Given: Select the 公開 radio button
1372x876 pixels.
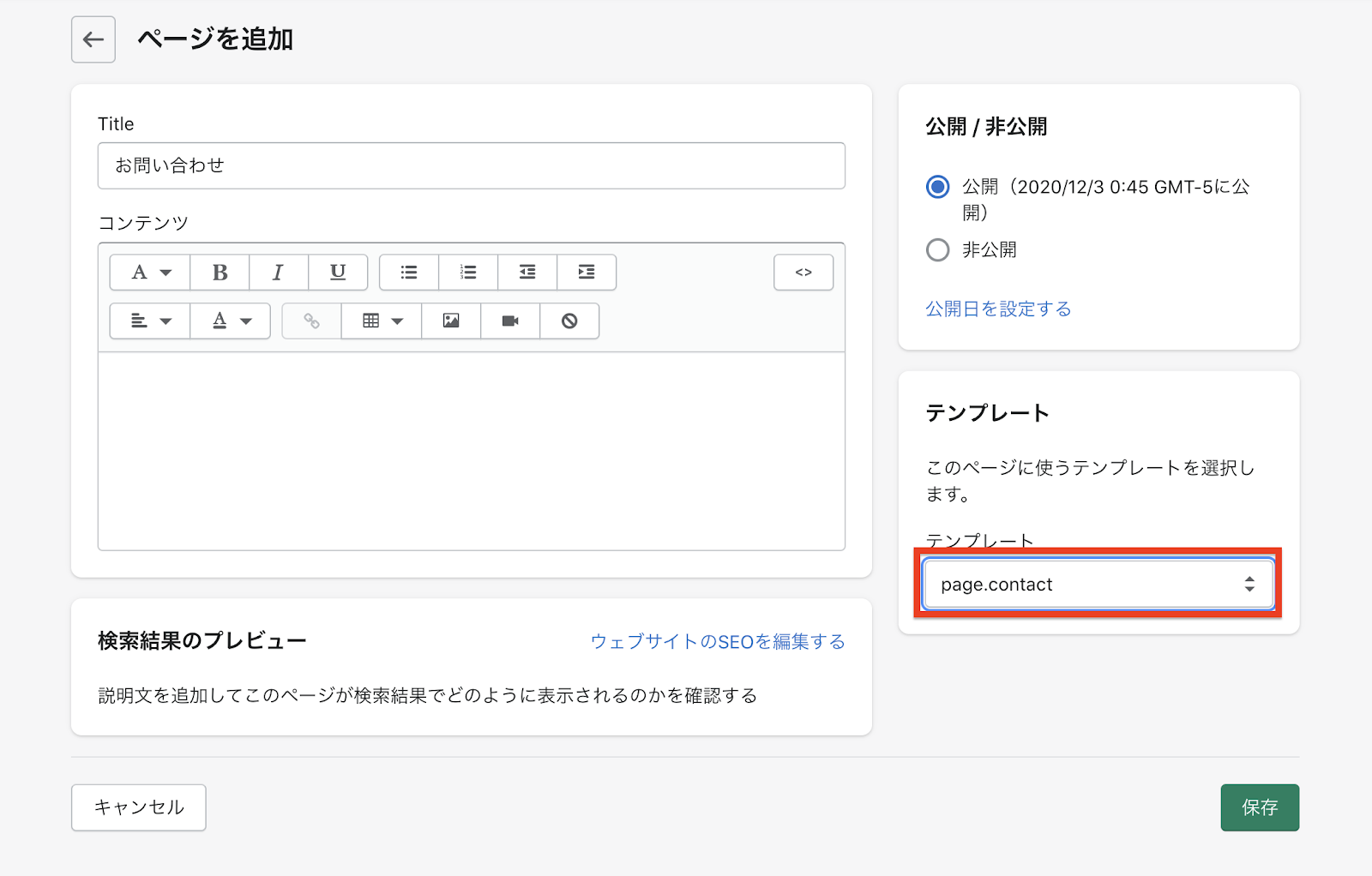Looking at the screenshot, I should tap(938, 187).
